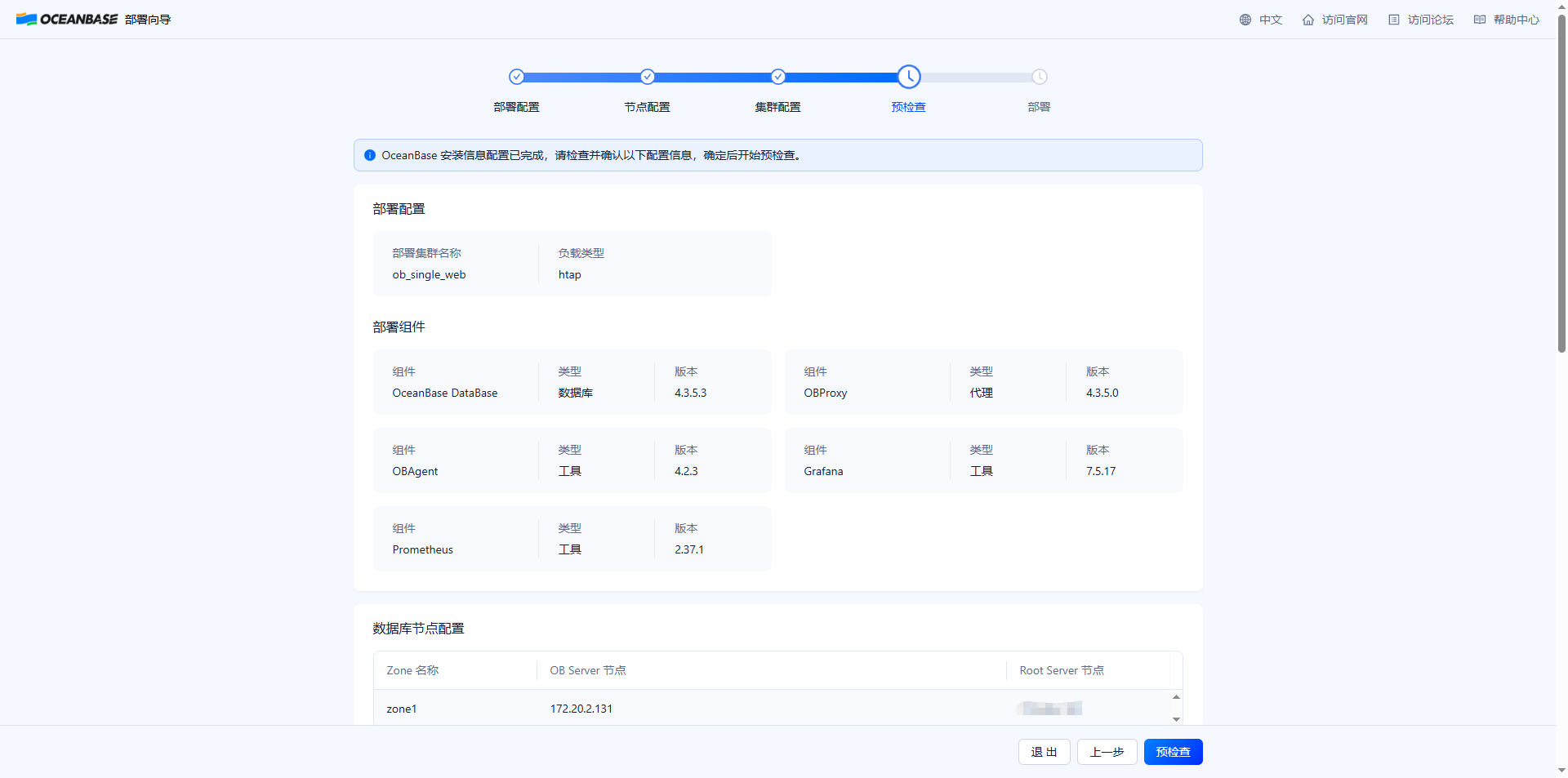Click the Root Server 节点 column header

tap(1062, 670)
